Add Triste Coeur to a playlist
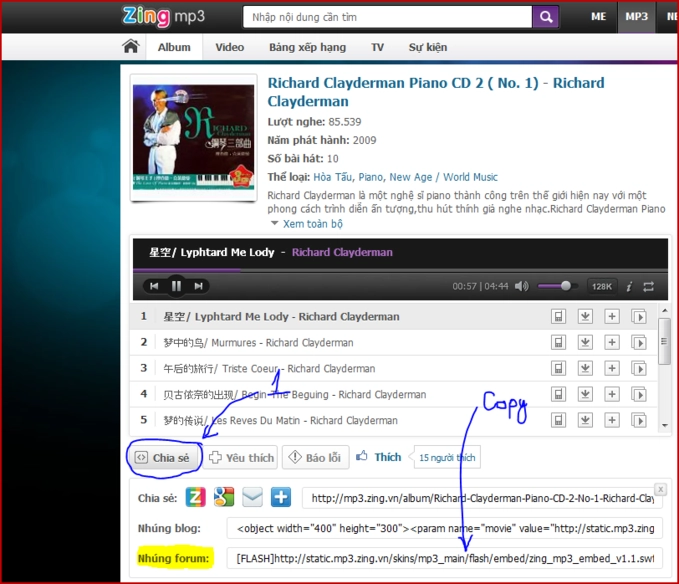This screenshot has height=584, width=679. click(x=612, y=368)
